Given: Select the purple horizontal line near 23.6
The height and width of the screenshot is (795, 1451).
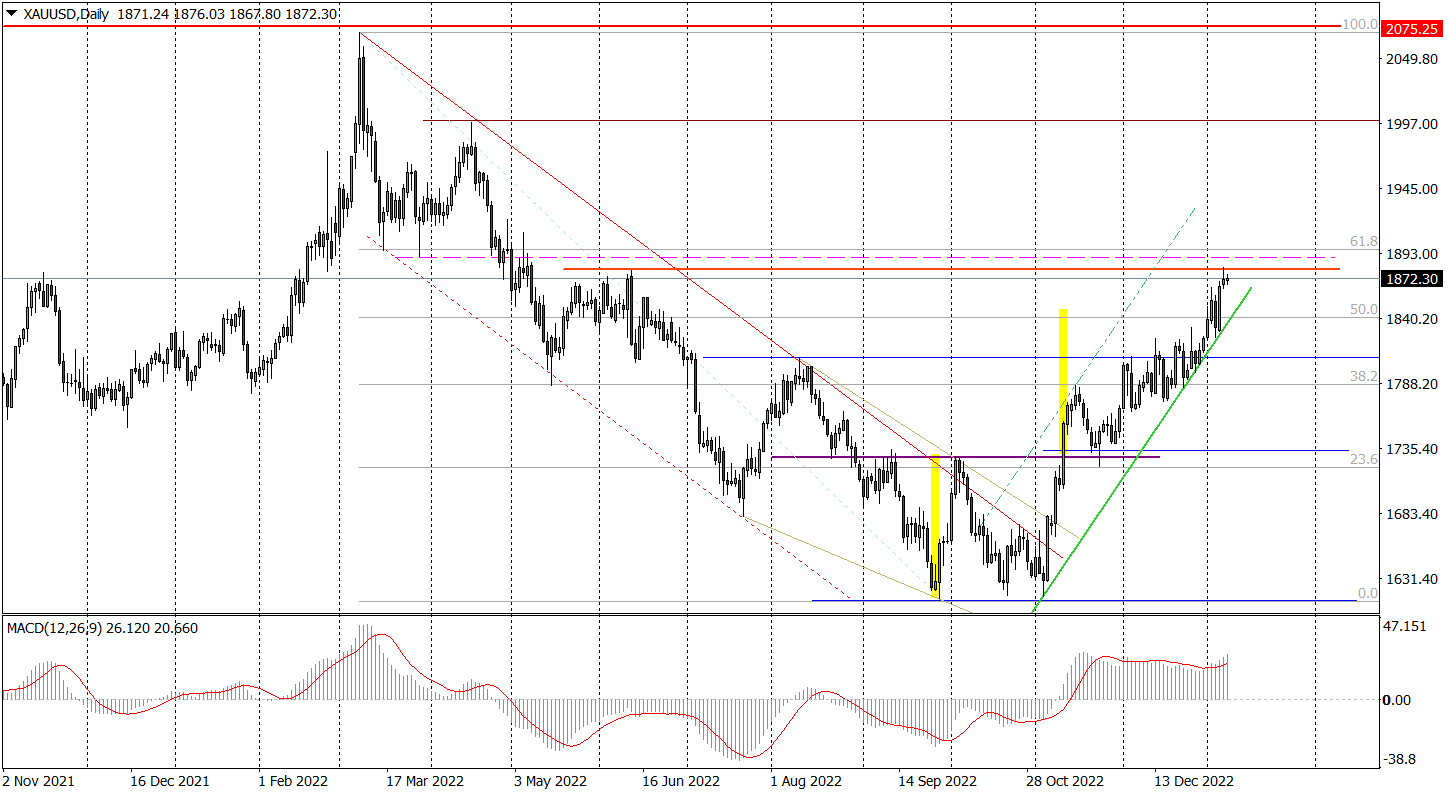Looking at the screenshot, I should [965, 457].
